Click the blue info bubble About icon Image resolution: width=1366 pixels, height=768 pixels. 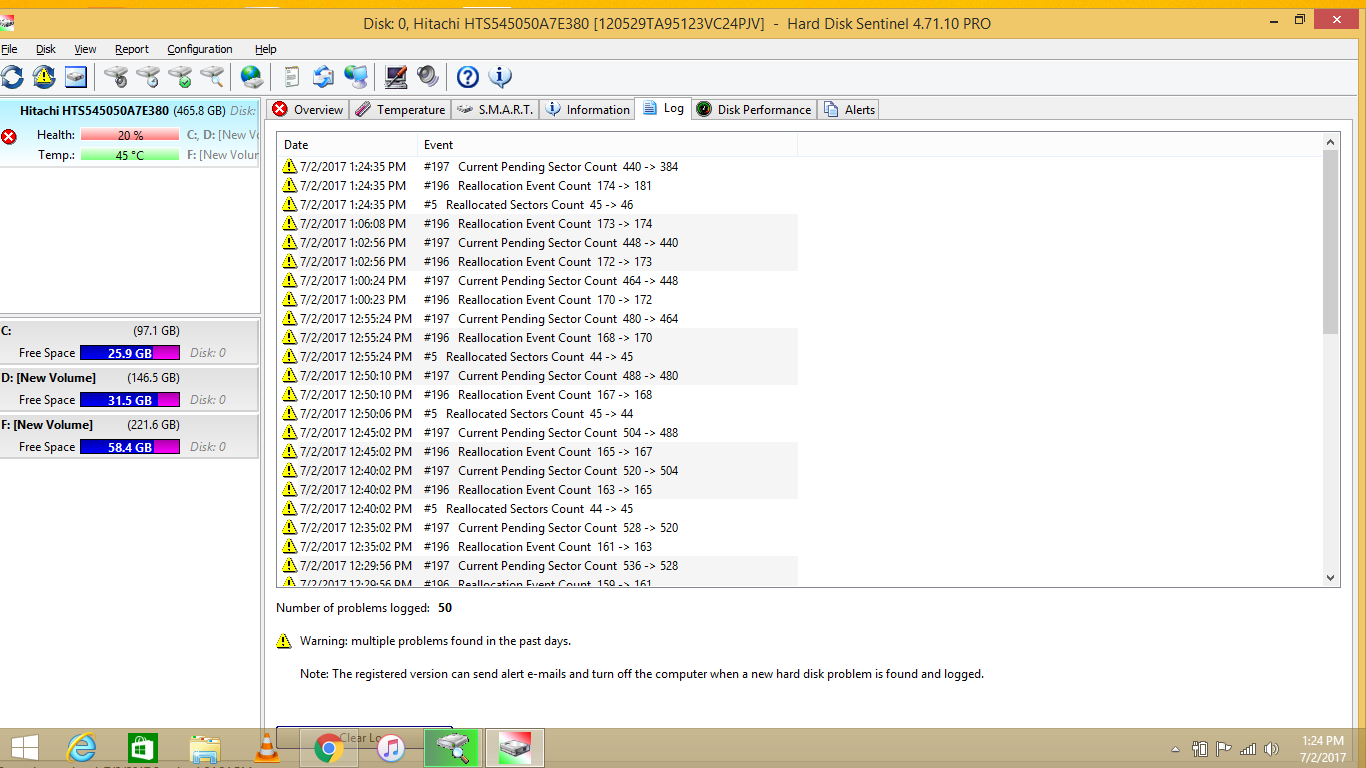(x=500, y=77)
